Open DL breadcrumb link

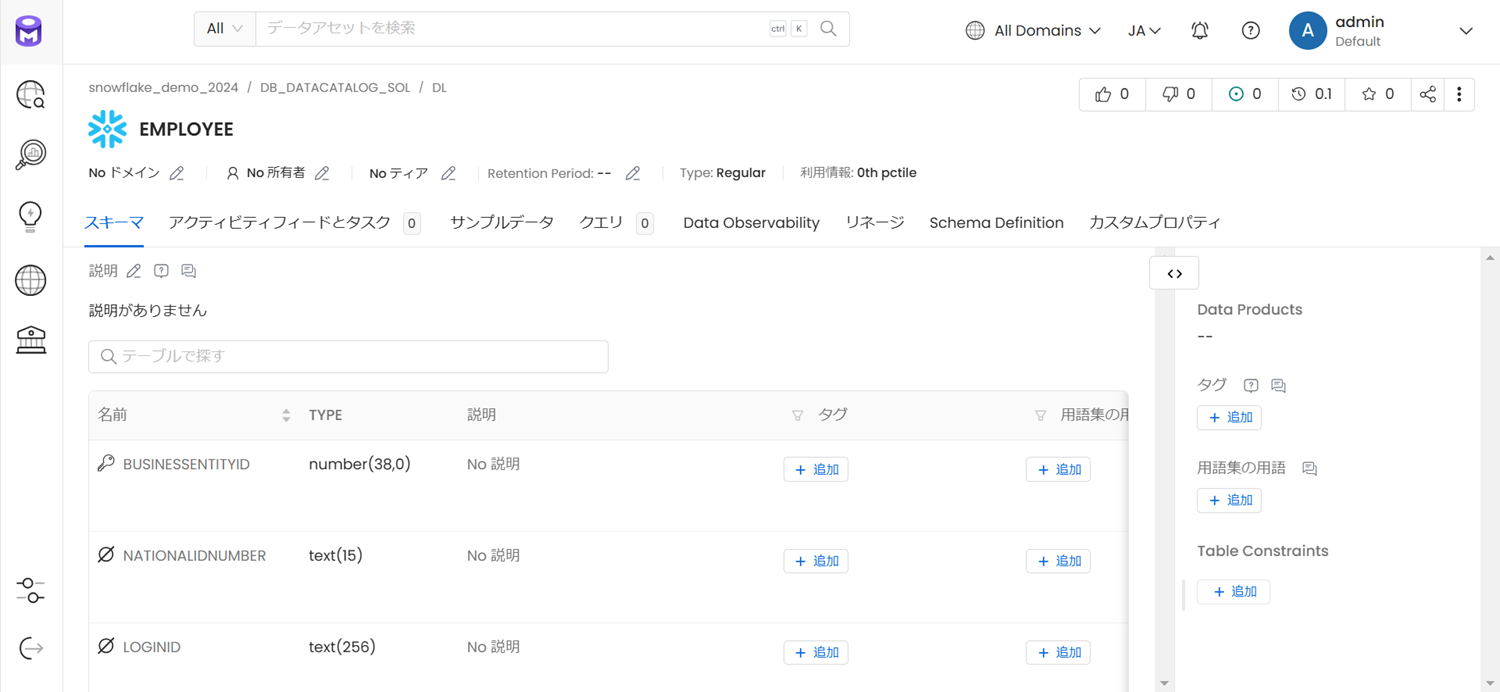tap(439, 88)
